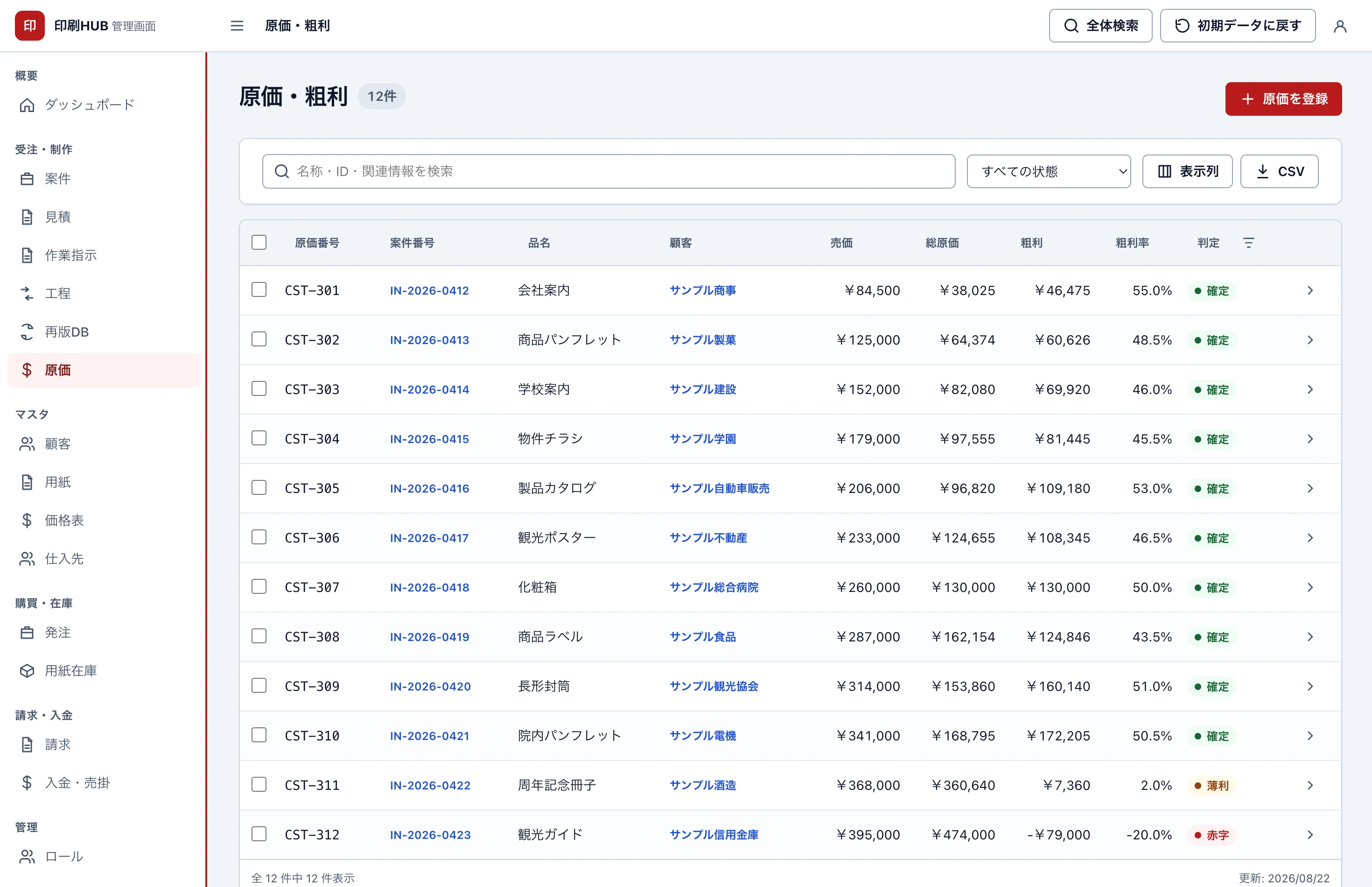1372x887 pixels.
Task: Open the 表示列 column settings button
Action: (x=1187, y=172)
